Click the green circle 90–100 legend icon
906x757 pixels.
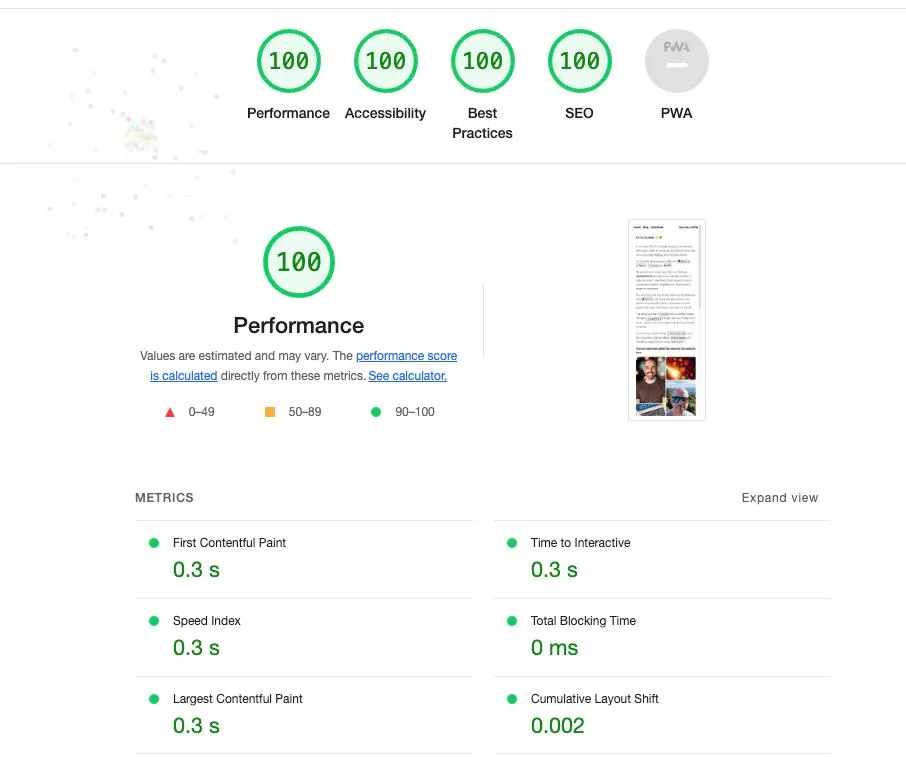376,412
